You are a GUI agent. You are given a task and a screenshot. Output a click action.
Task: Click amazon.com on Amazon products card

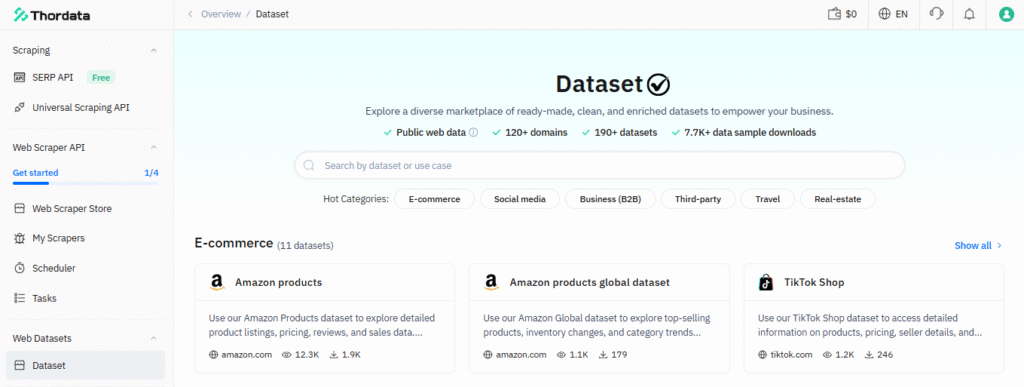(246, 355)
